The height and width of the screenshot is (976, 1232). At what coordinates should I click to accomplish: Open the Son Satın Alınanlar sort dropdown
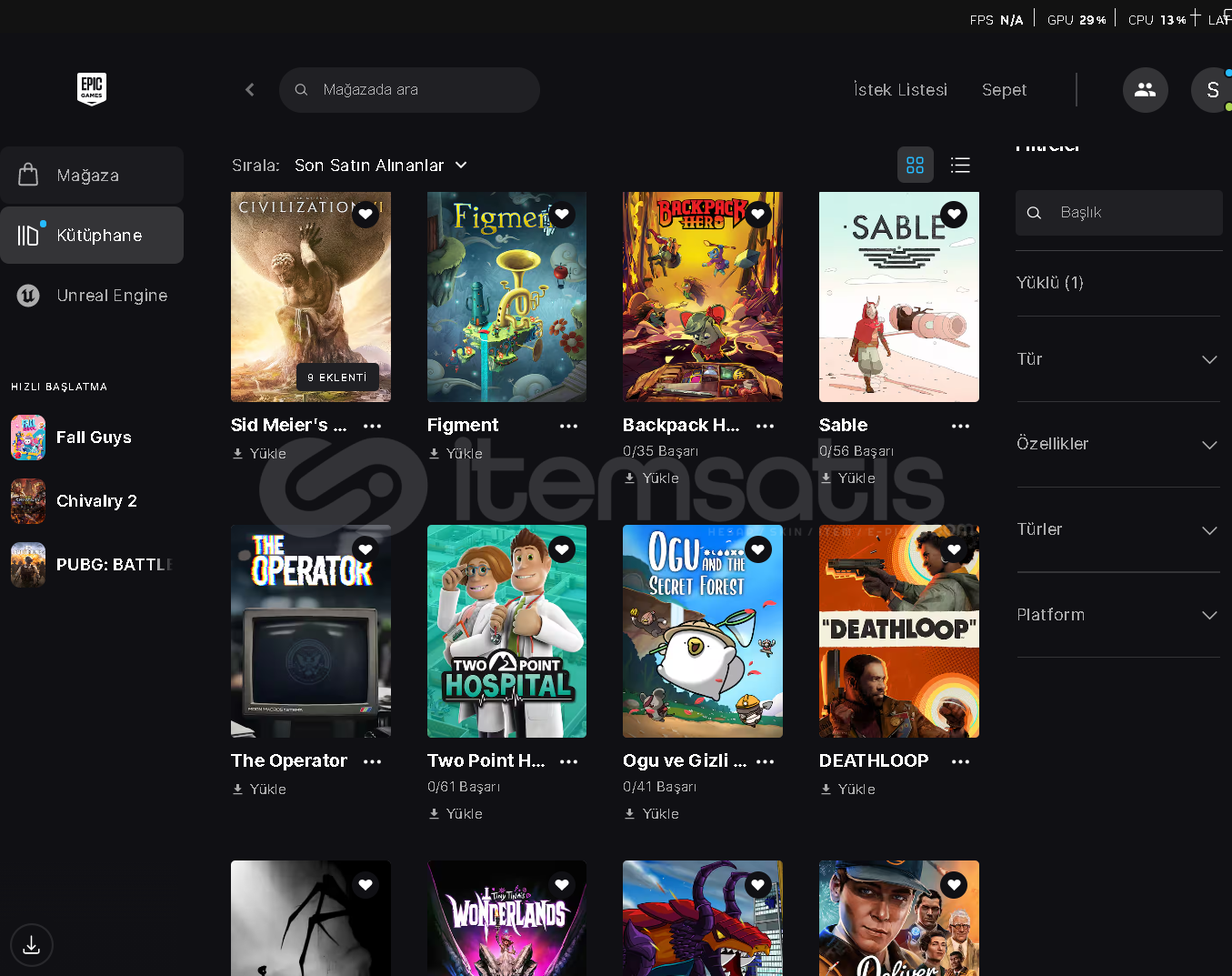pyautogui.click(x=381, y=165)
